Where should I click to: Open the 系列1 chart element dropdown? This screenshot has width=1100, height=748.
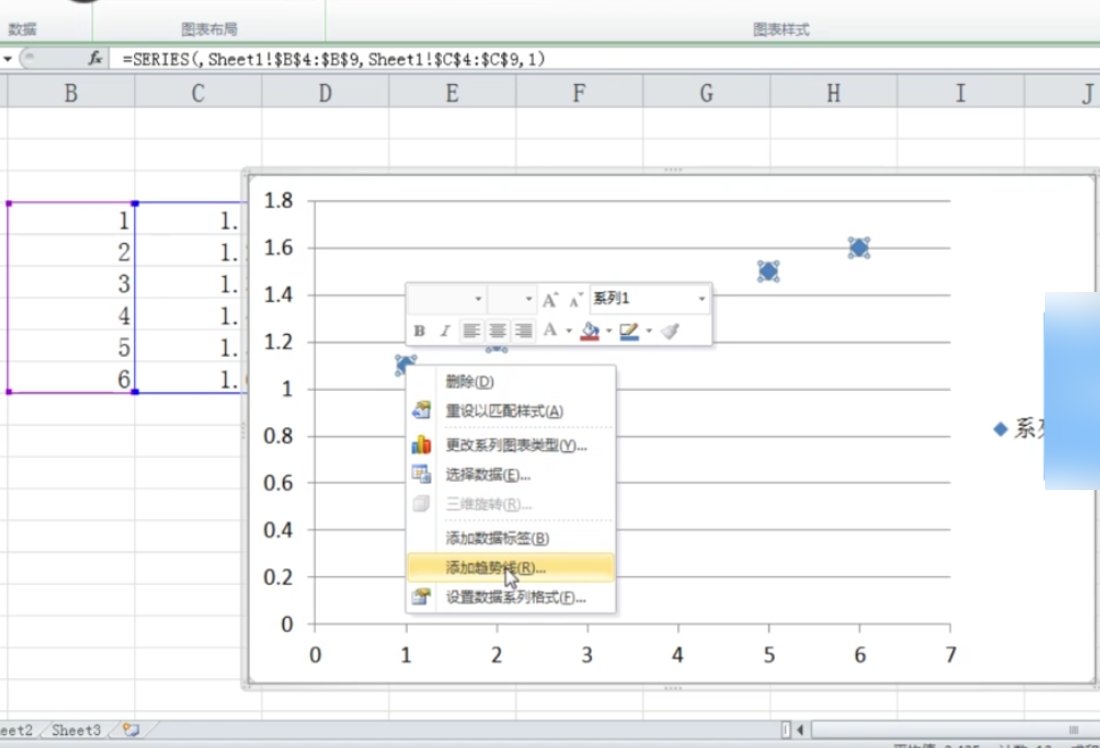click(701, 298)
